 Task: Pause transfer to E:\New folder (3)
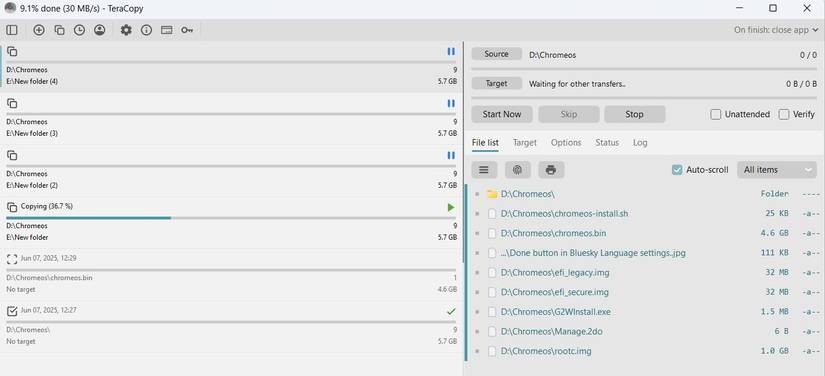point(451,104)
